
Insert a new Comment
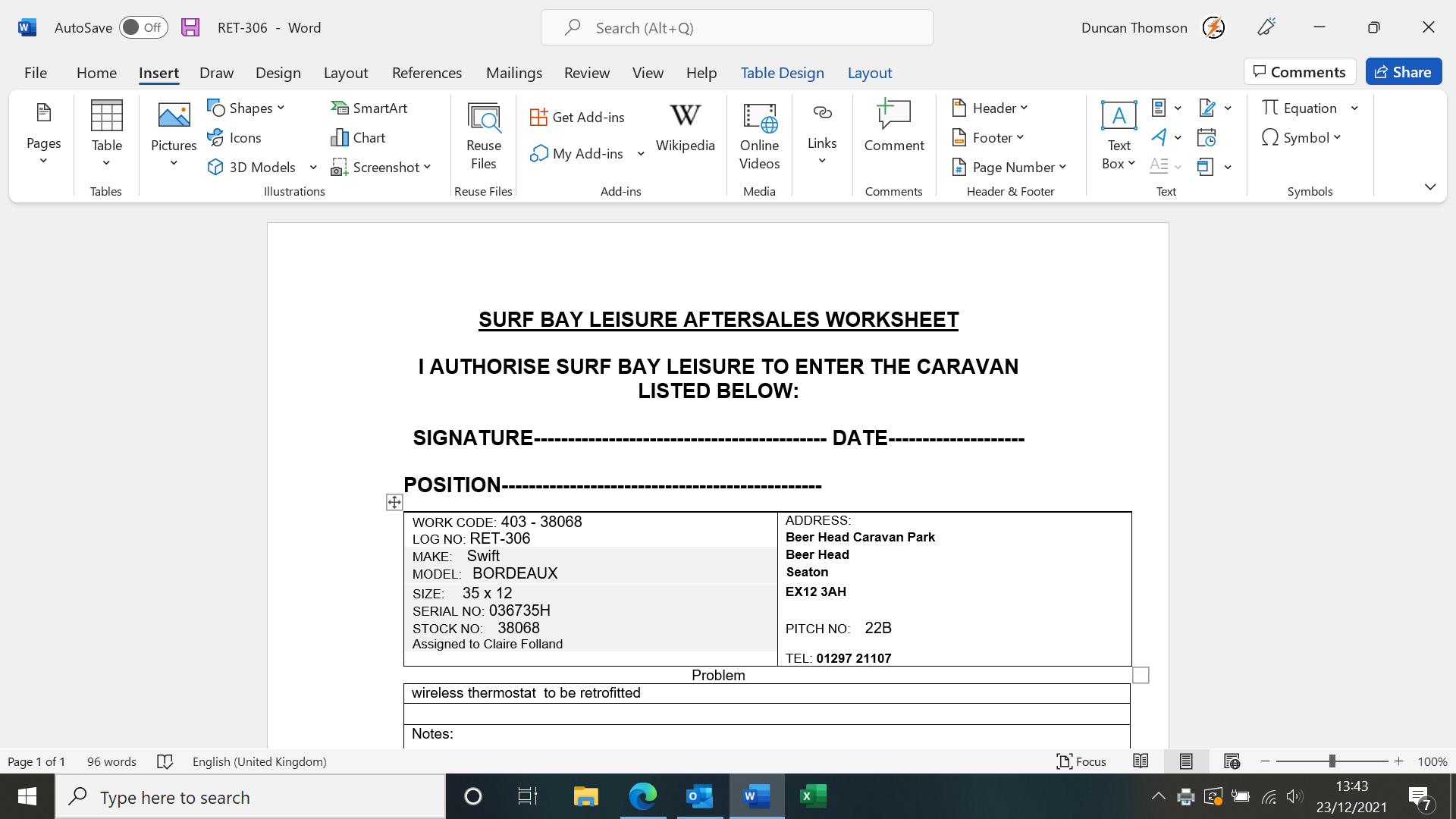coord(893,127)
